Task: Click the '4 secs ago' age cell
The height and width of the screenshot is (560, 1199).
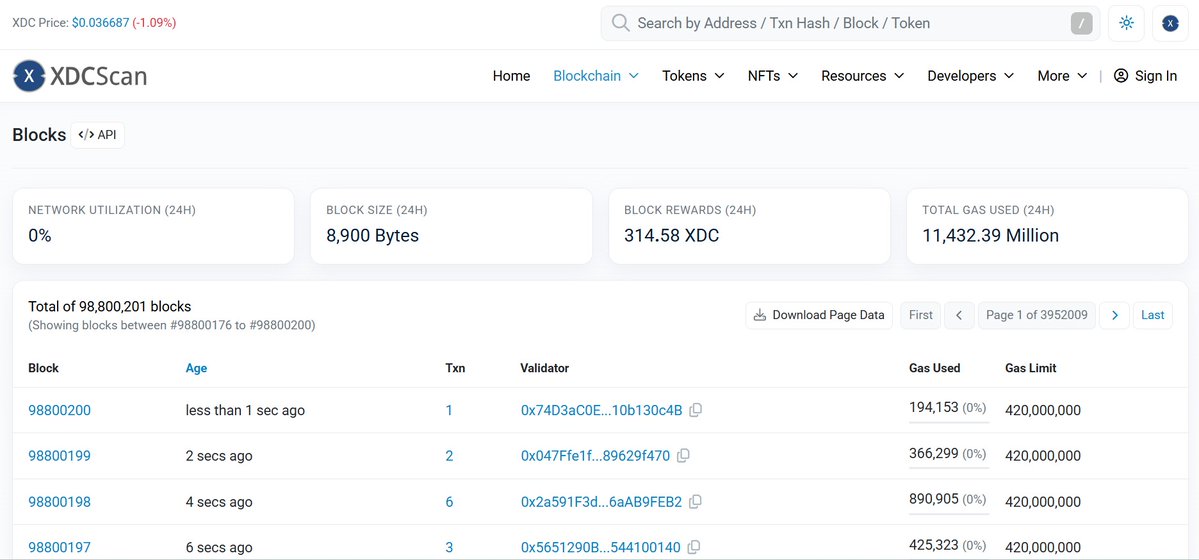Action: click(219, 502)
